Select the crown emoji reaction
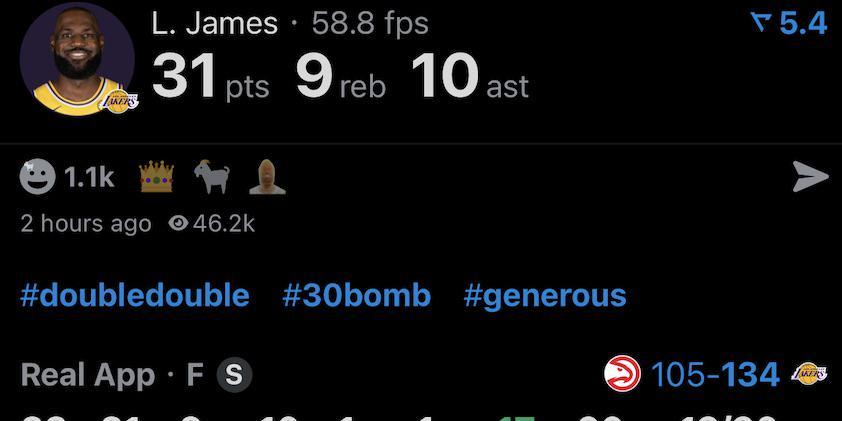This screenshot has width=842, height=421. (156, 177)
